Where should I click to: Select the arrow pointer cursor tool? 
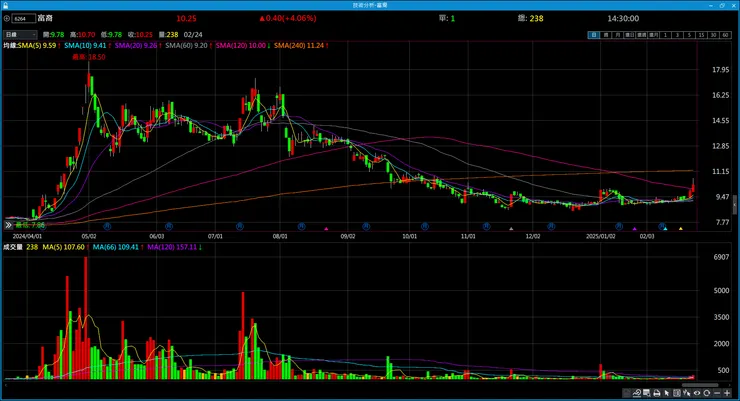(667, 393)
